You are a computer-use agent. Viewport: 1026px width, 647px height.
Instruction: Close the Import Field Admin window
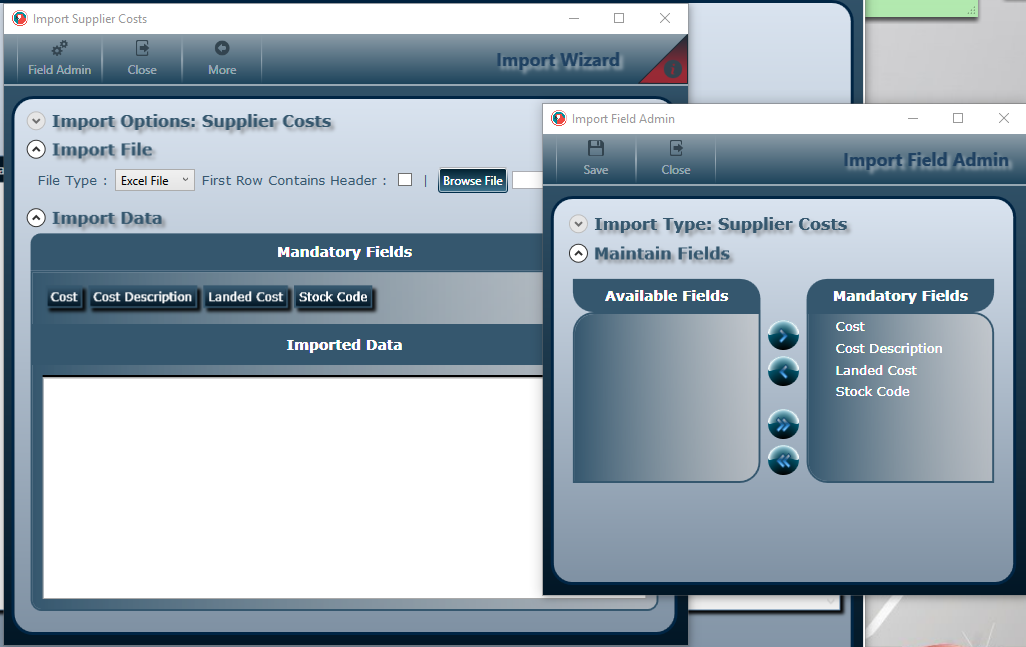tap(1004, 118)
